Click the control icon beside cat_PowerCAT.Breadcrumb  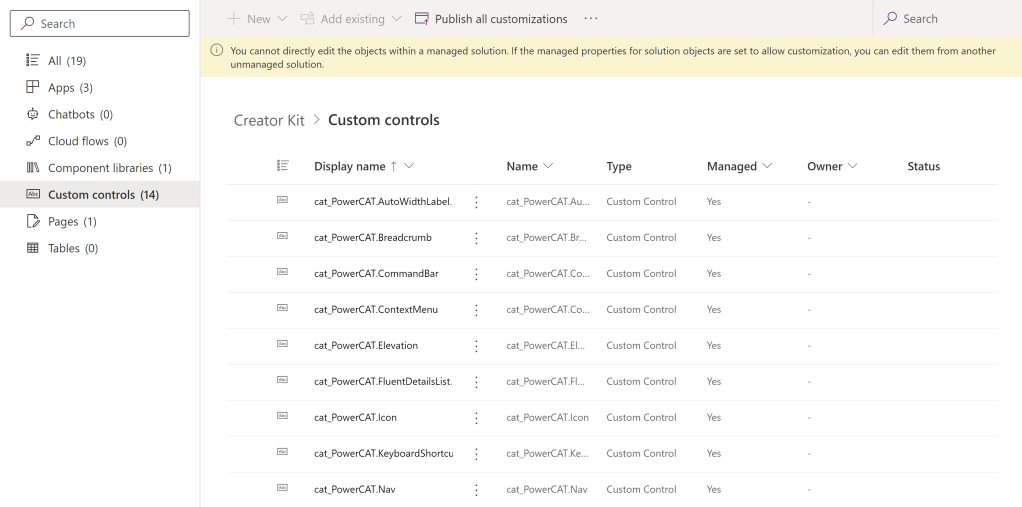tap(282, 237)
